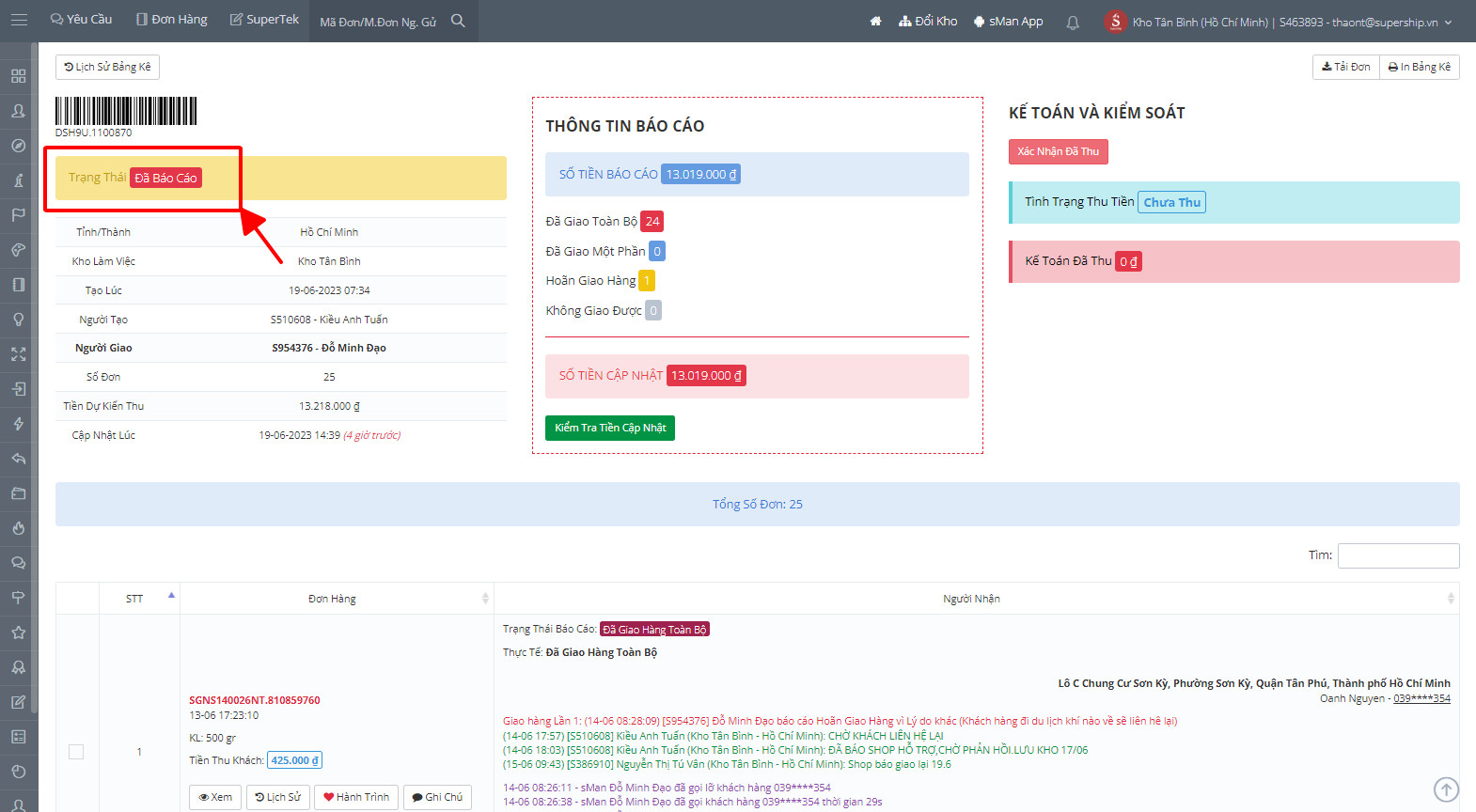Open the hamburger menu in top bar
1476x812 pixels.
(19, 20)
